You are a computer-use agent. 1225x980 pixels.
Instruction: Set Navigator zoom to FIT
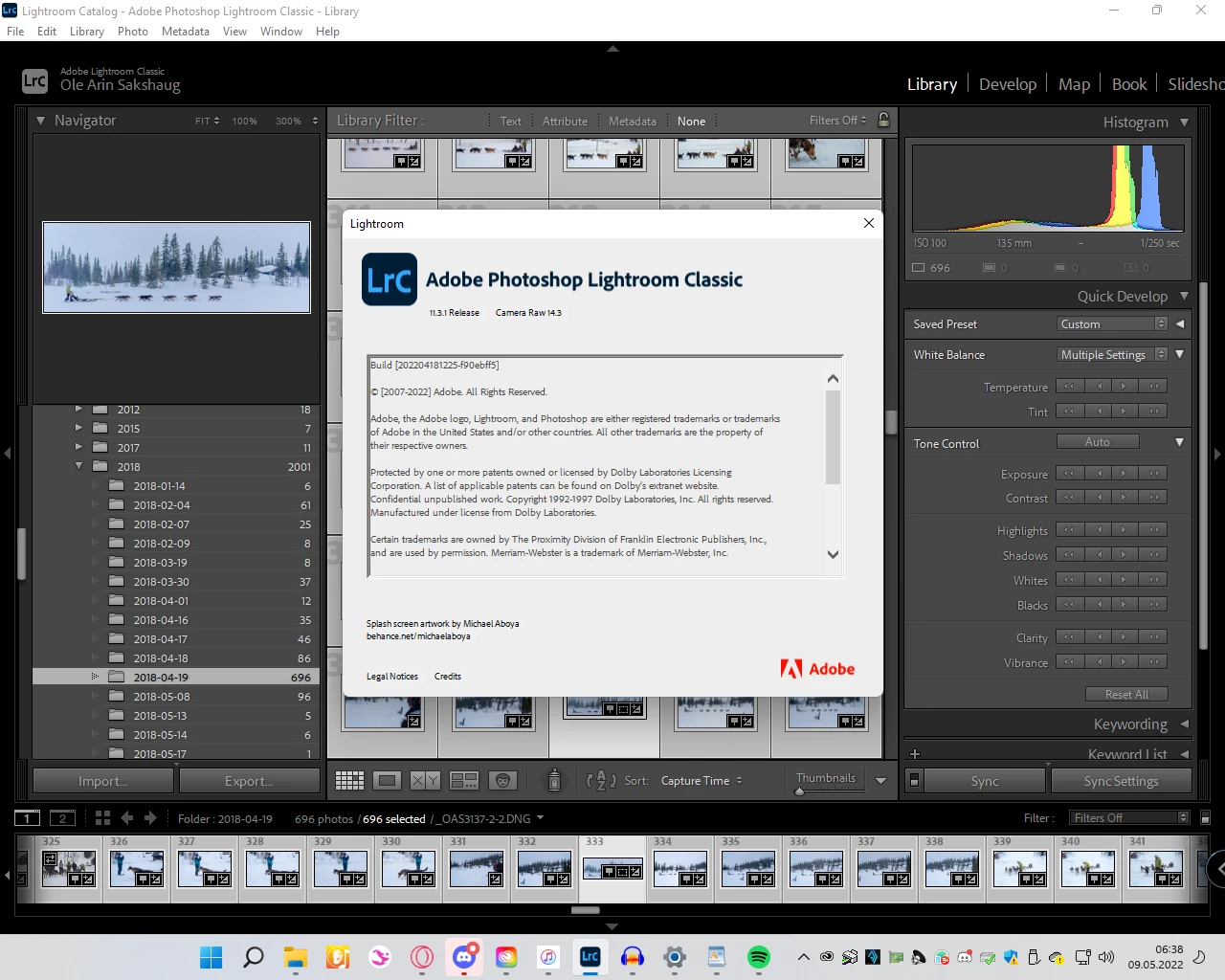[207, 122]
